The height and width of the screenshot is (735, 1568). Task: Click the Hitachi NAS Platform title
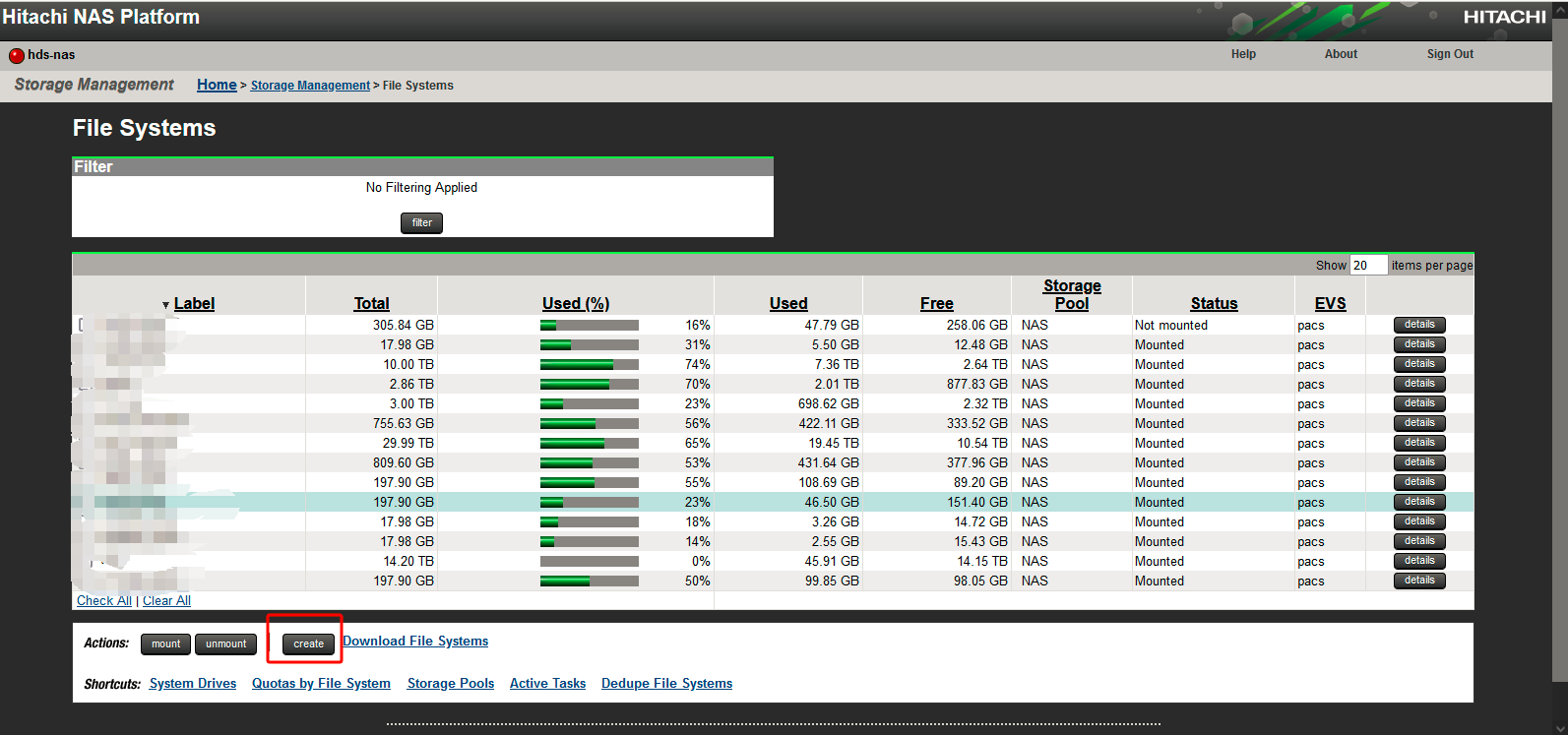click(100, 17)
